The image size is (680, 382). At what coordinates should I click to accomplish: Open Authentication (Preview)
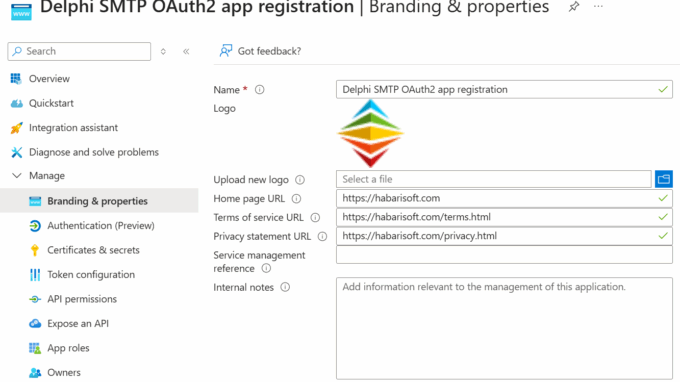point(101,225)
